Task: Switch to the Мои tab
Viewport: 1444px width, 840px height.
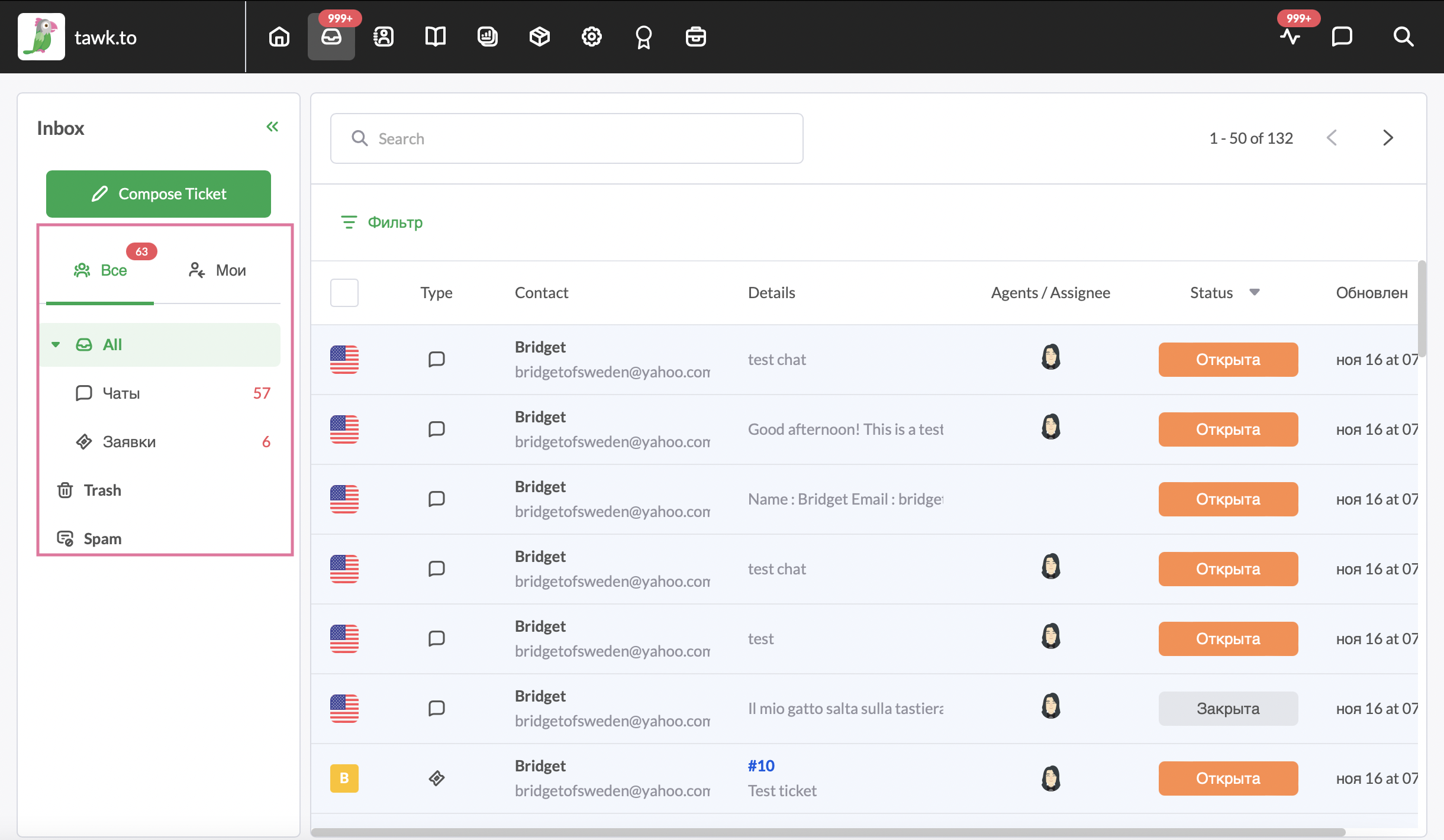Action: coord(217,270)
